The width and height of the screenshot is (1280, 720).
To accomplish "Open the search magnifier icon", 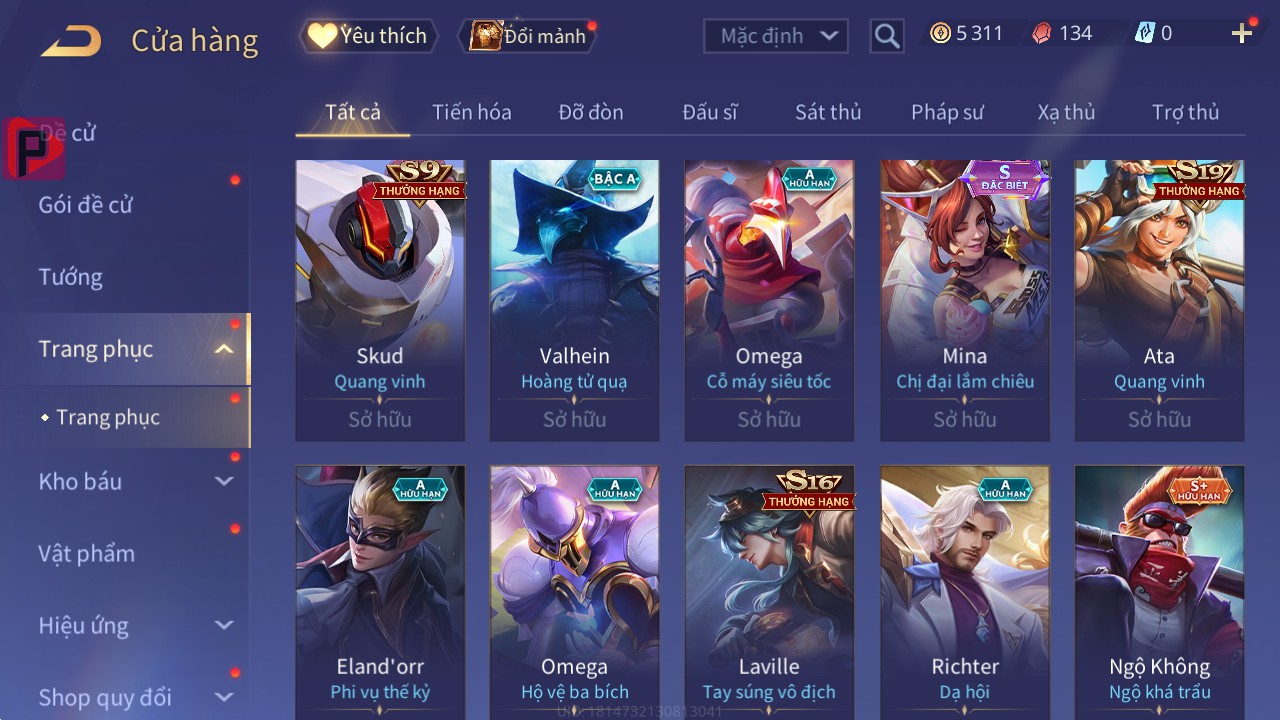I will coord(887,37).
